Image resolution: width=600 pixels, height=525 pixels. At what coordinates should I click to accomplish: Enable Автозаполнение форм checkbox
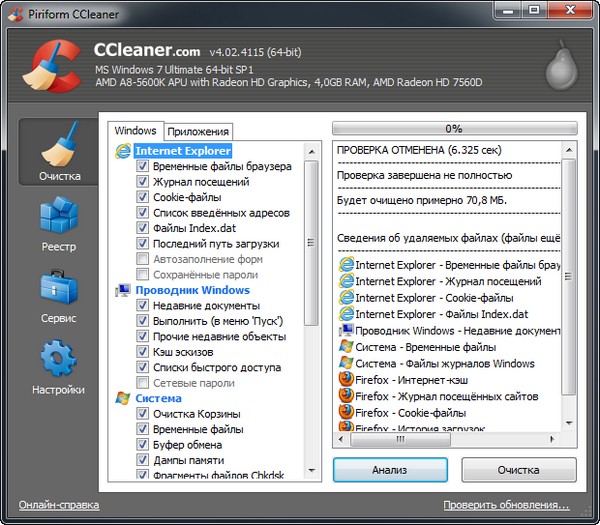click(142, 259)
